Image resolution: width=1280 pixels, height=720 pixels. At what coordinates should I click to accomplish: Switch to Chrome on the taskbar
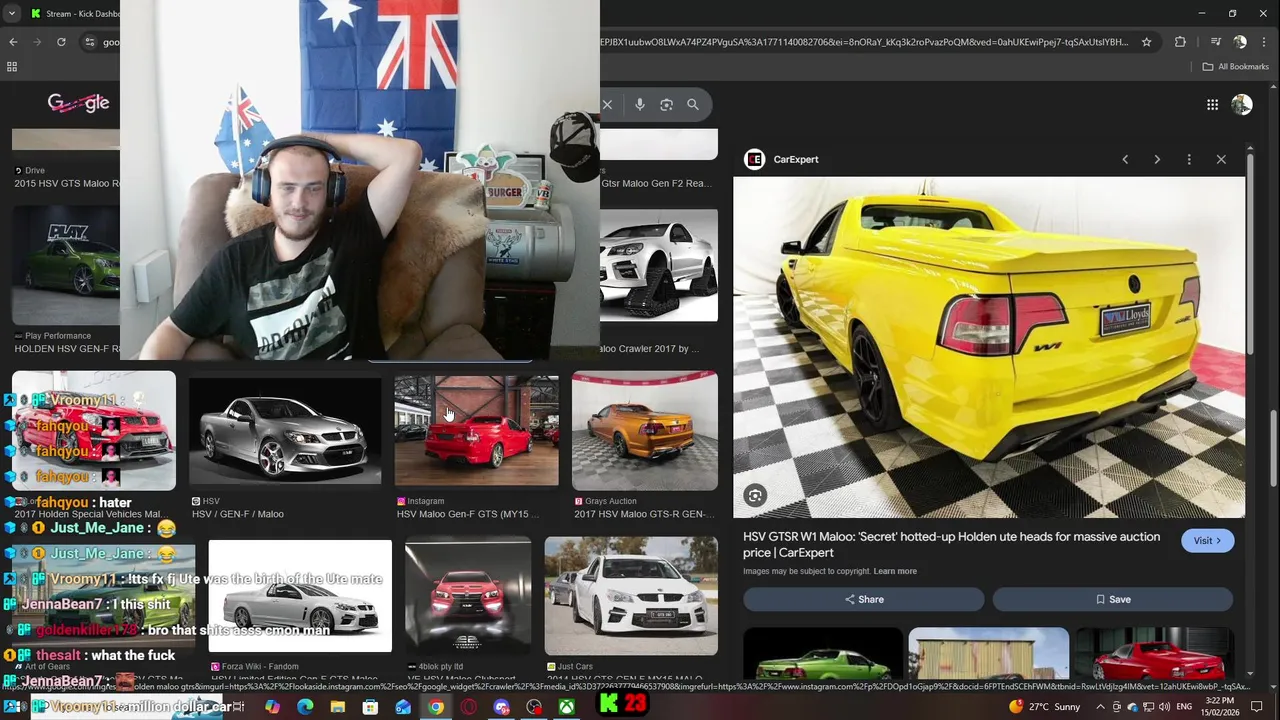click(436, 707)
